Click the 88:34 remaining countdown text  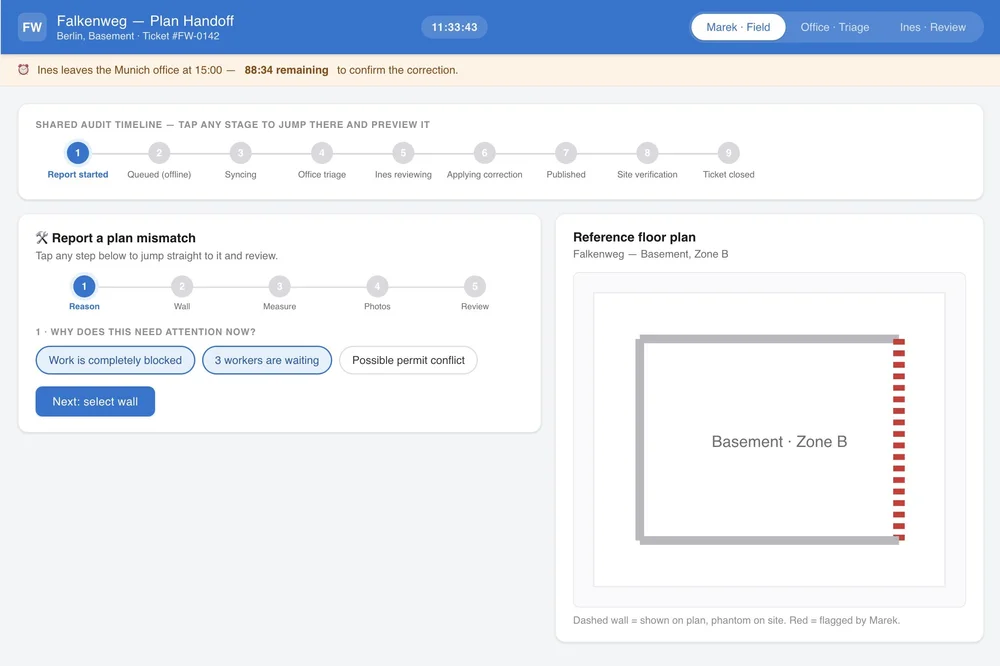(x=286, y=70)
